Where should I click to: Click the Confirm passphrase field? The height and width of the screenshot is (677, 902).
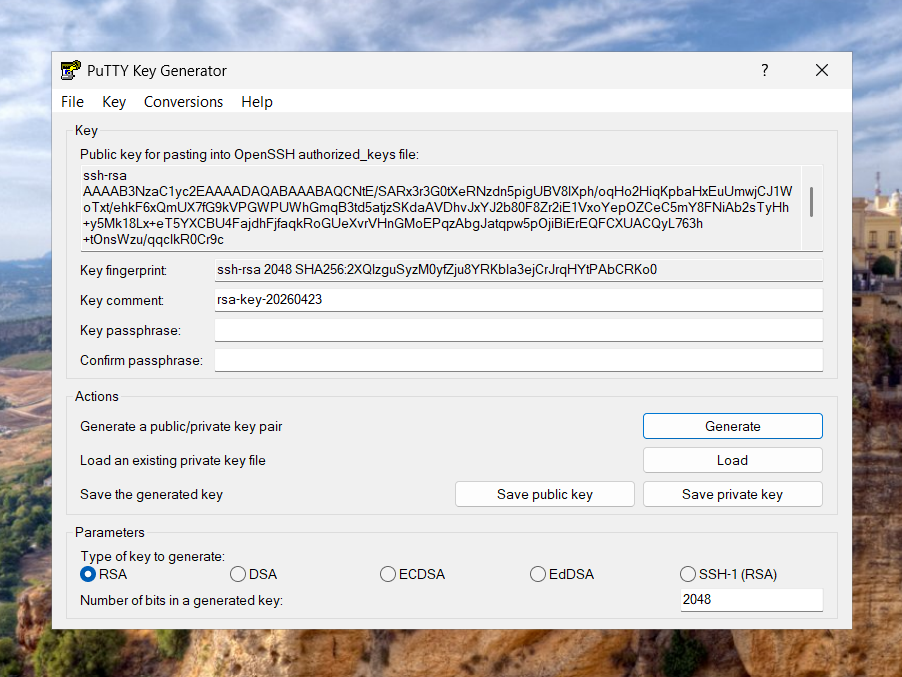519,360
